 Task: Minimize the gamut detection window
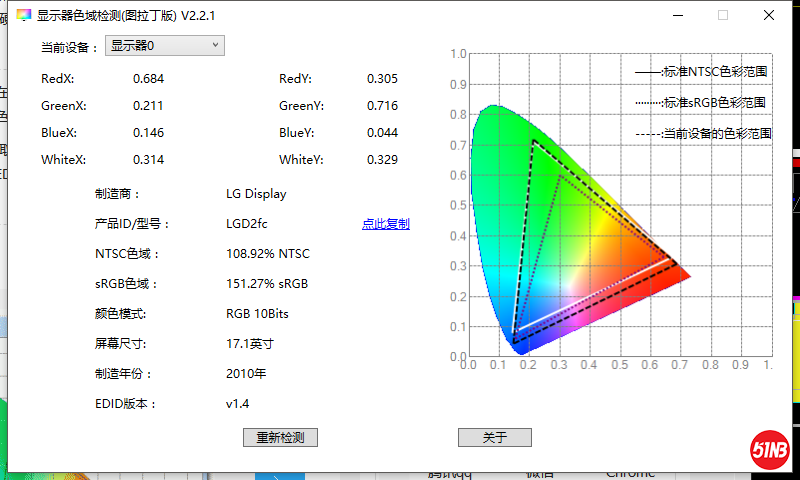pos(678,16)
